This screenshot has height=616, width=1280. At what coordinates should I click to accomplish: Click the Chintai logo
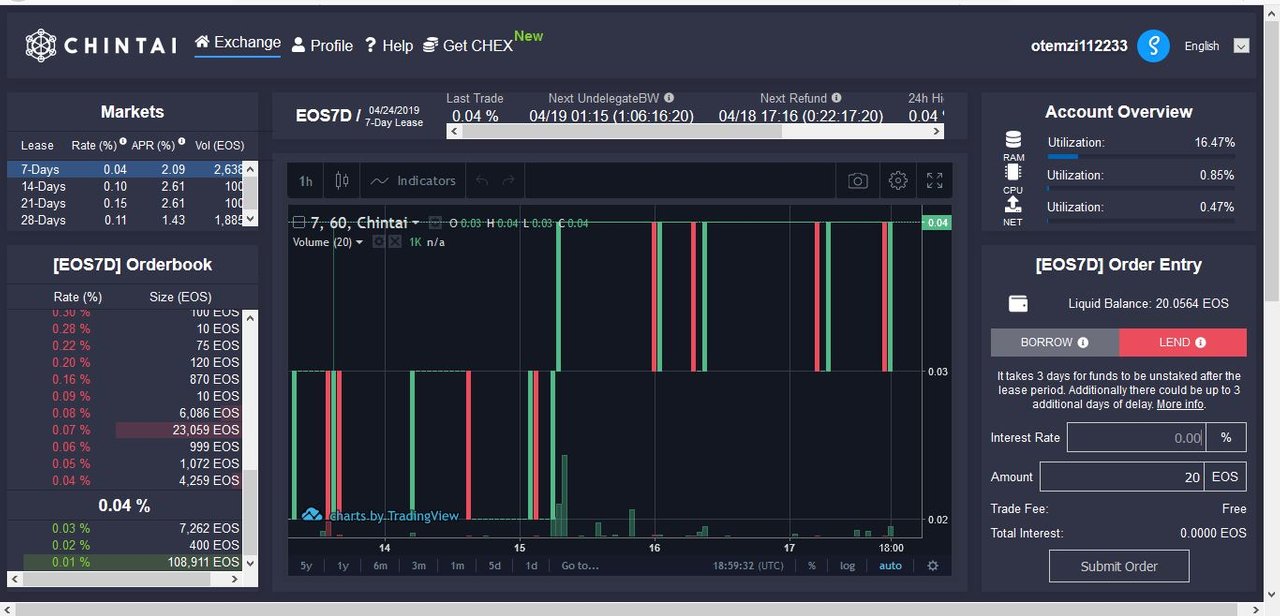[x=102, y=45]
